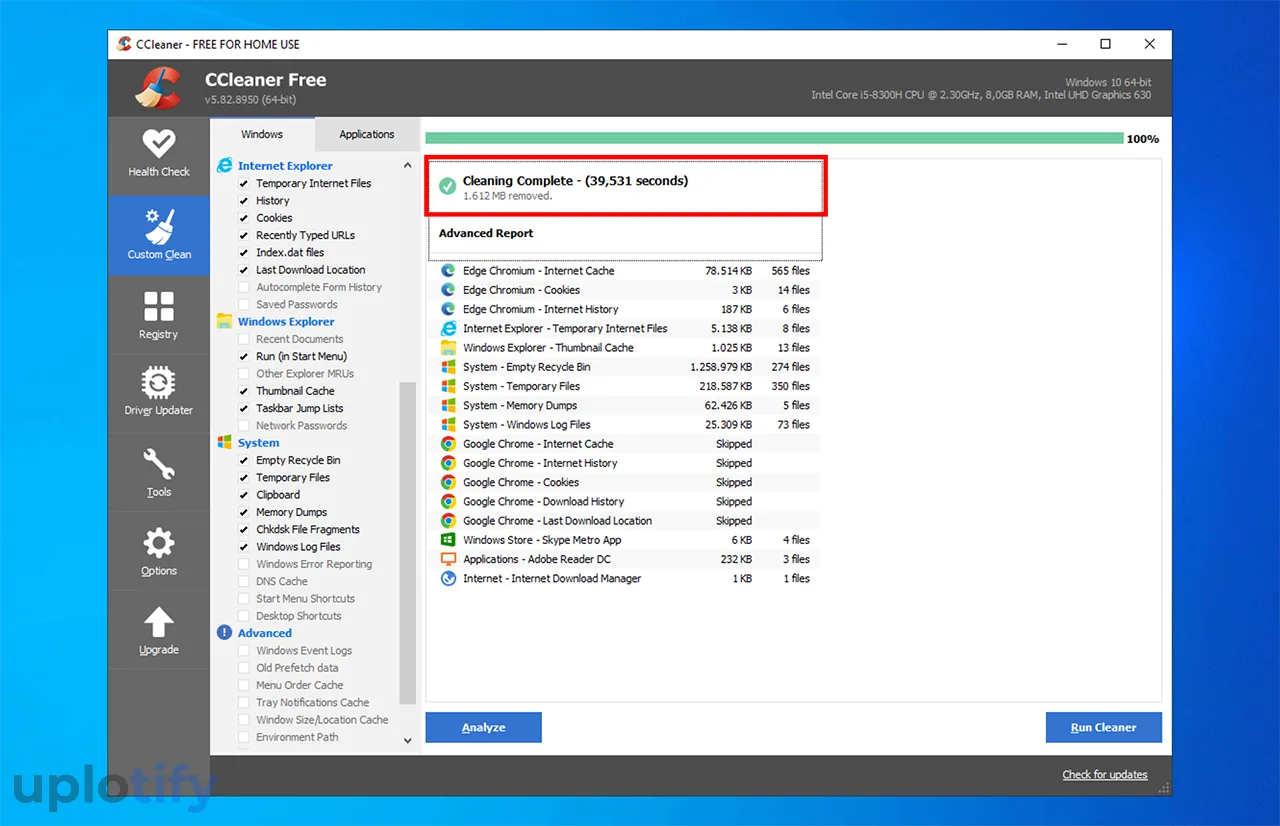Uncheck the Taskbar Jump Lists checkbox
The image size is (1280, 826).
[x=244, y=409]
